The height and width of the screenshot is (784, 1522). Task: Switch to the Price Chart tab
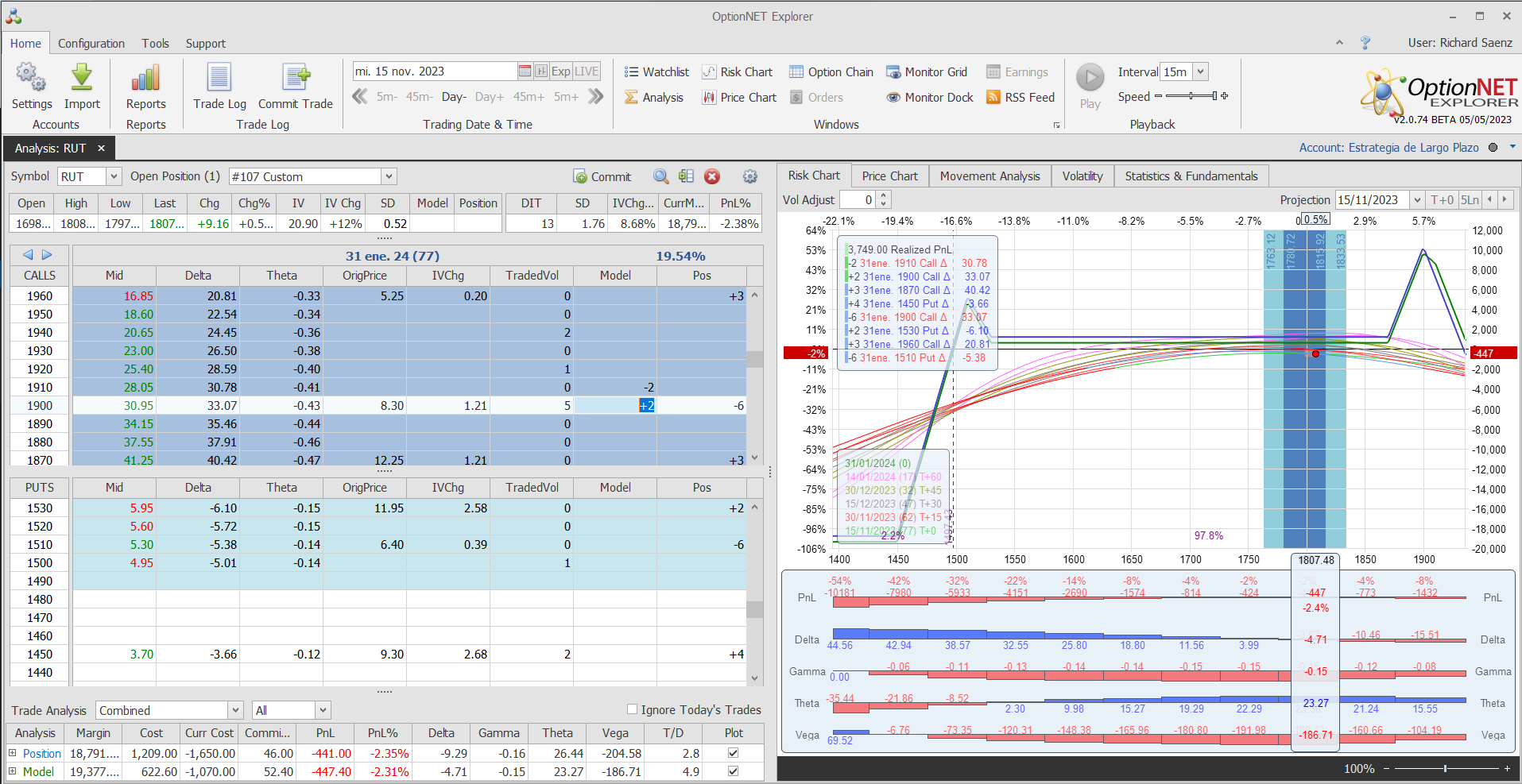click(x=889, y=176)
